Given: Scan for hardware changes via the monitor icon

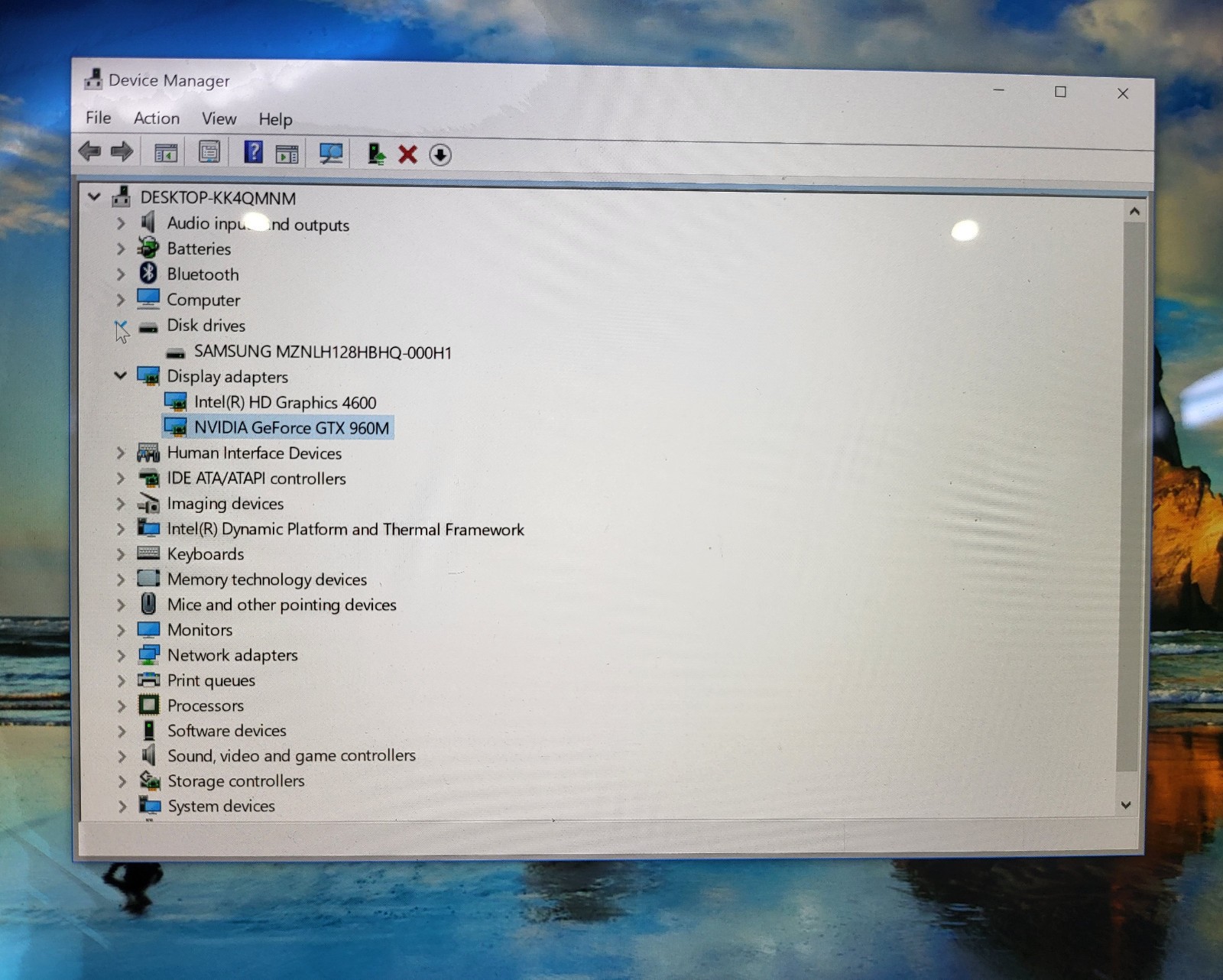Looking at the screenshot, I should pos(331,154).
